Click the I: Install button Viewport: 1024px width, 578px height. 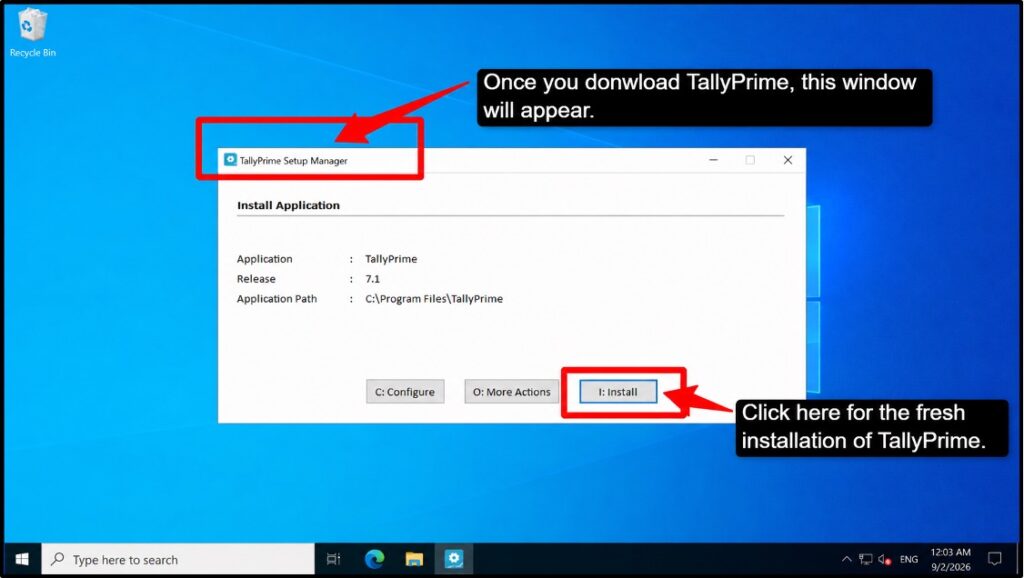[618, 392]
